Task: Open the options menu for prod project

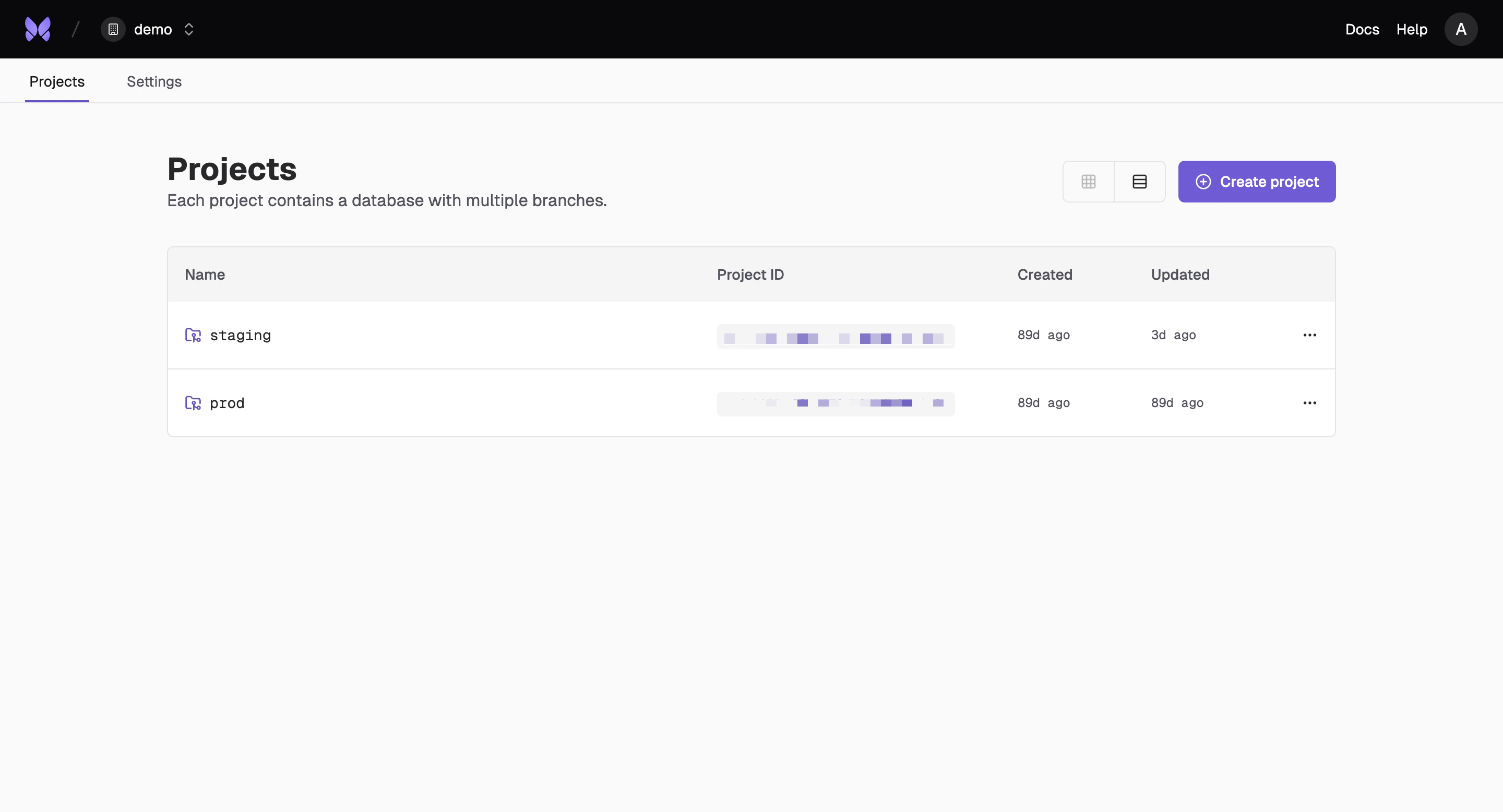Action: [1310, 402]
